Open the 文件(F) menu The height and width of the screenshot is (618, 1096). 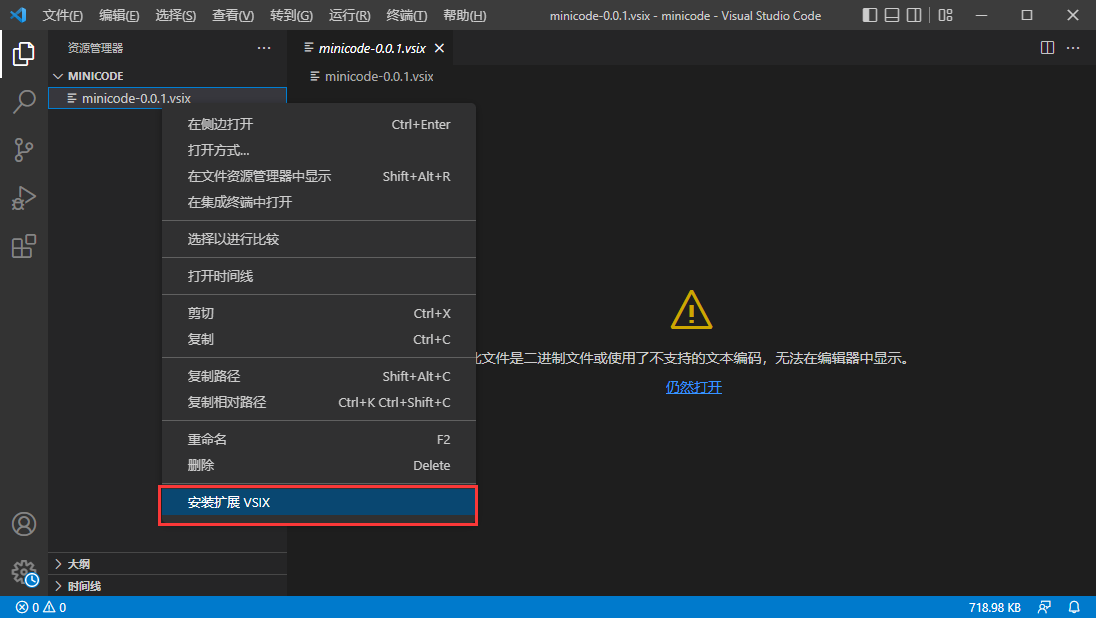pyautogui.click(x=62, y=15)
